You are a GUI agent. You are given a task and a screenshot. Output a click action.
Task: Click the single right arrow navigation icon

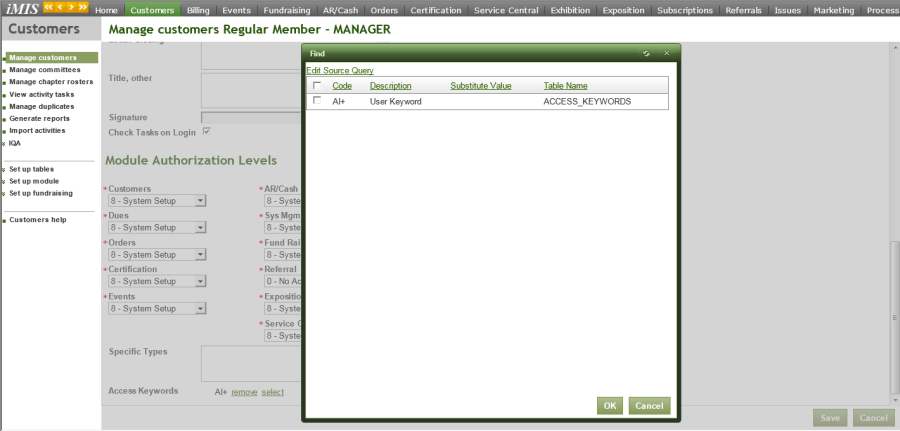coord(70,9)
